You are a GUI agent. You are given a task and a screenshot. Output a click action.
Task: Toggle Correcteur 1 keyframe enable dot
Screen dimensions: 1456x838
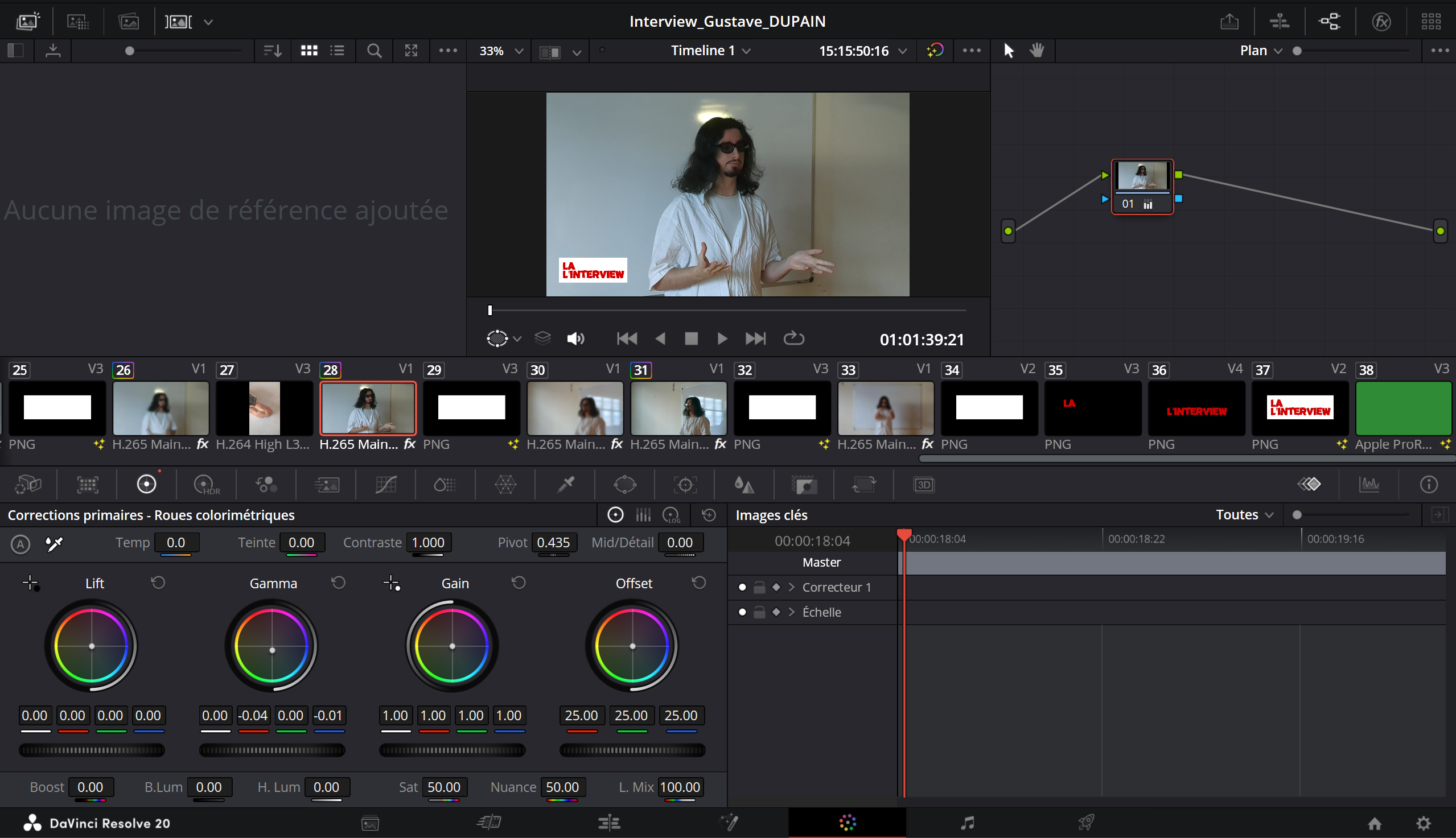click(x=742, y=587)
